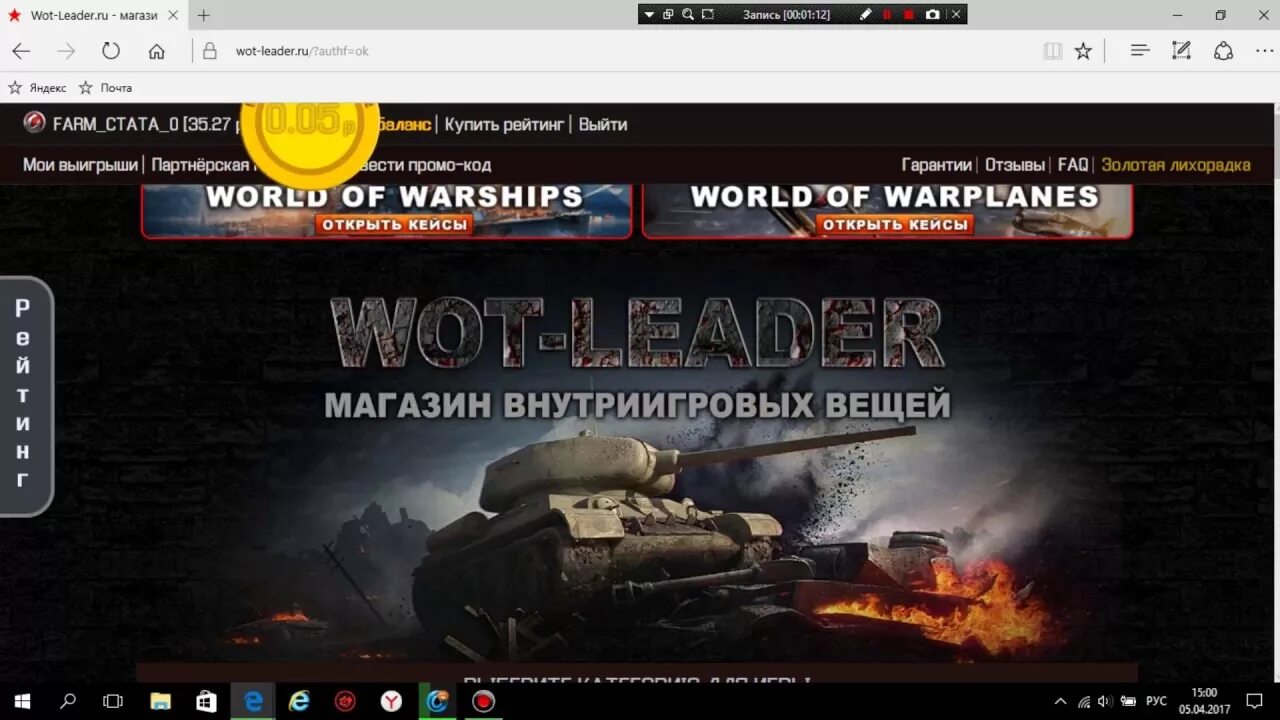Go back with the browser back arrow
The height and width of the screenshot is (720, 1280).
[x=21, y=51]
